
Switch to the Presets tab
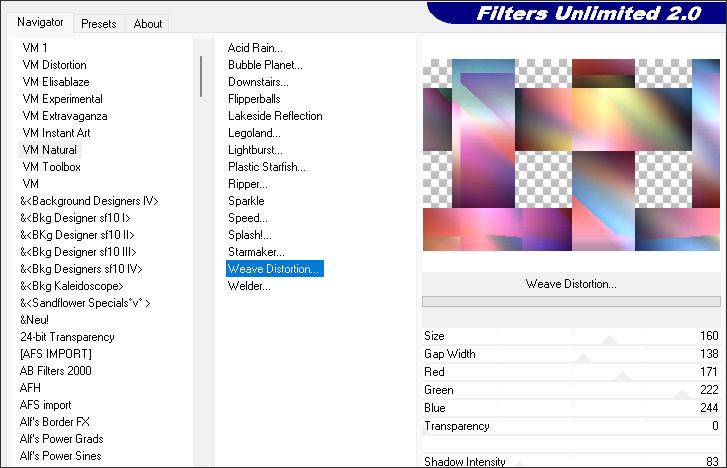(x=99, y=23)
